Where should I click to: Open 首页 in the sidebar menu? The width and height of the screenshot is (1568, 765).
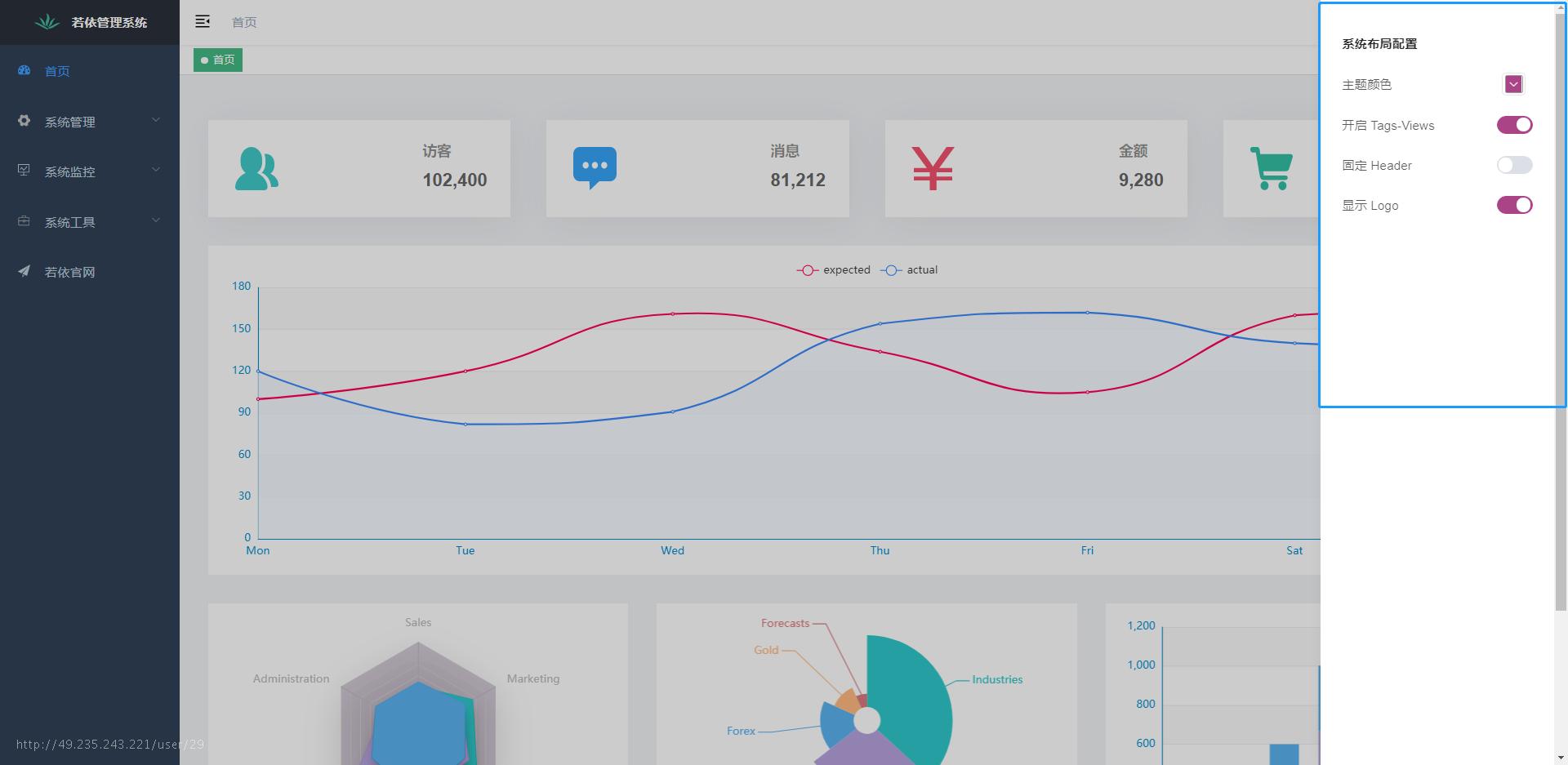[90, 71]
